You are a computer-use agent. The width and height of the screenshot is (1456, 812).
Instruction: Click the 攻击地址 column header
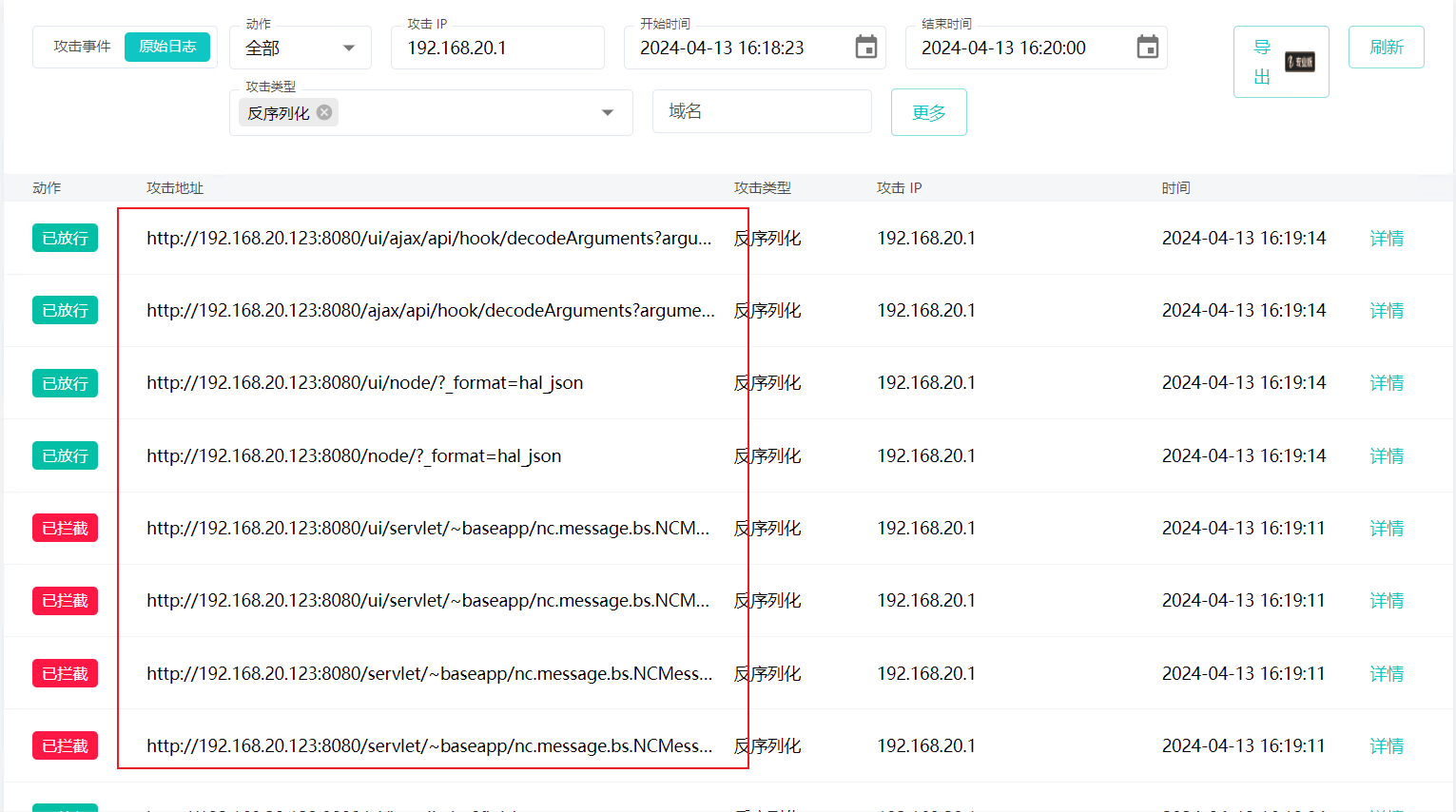tap(175, 188)
